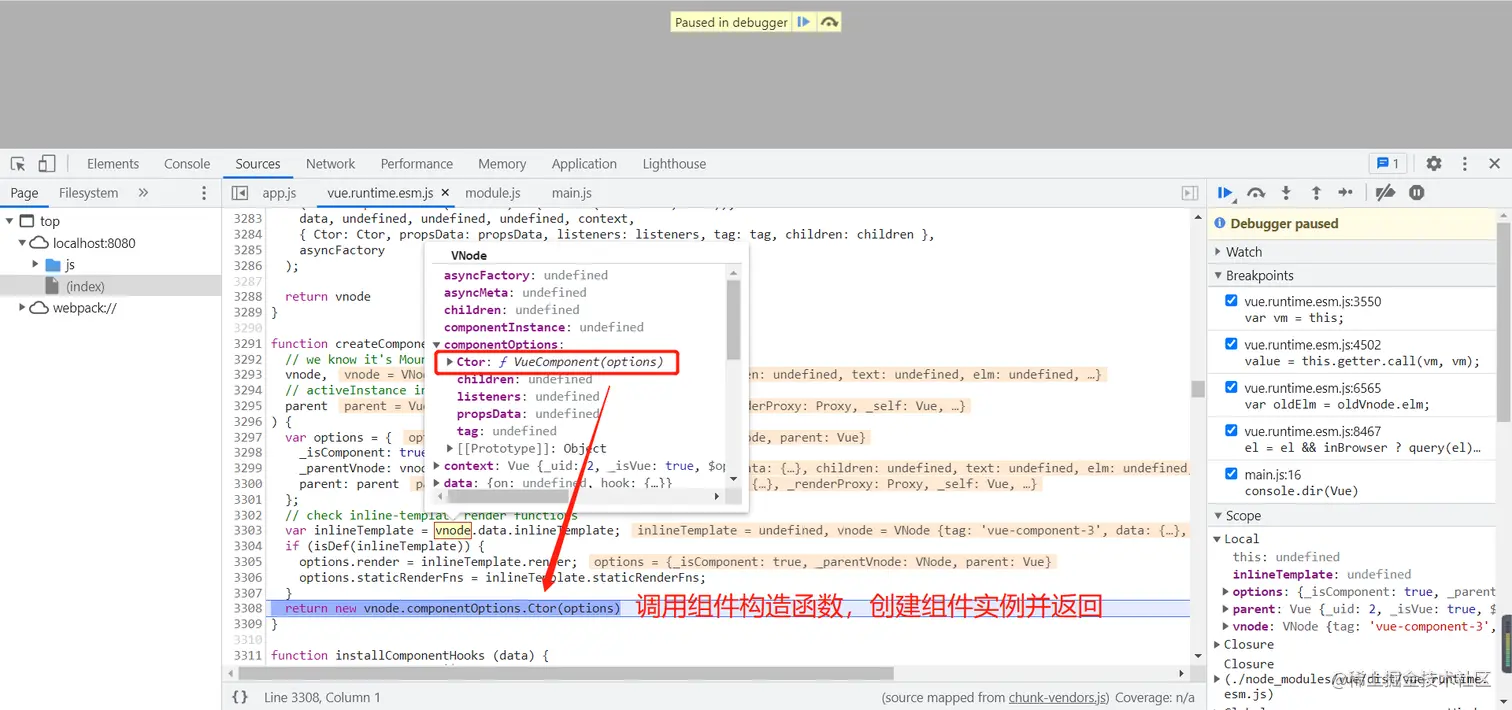Open the Network panel

(x=331, y=164)
